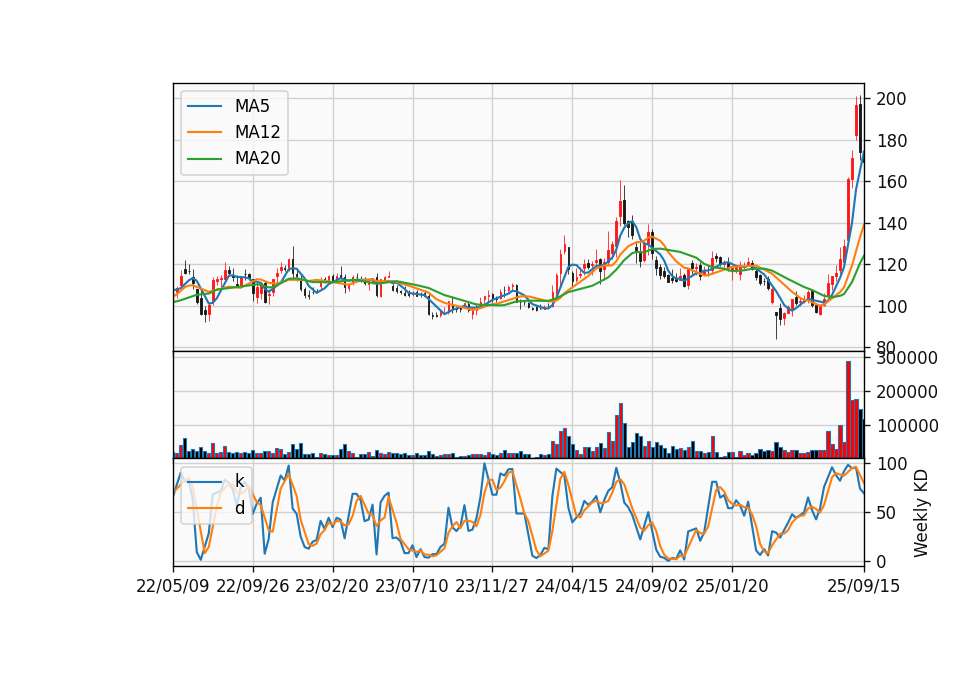Click the 50 tick on KD axis
Image resolution: width=960 pixels, height=690 pixels.
887,512
